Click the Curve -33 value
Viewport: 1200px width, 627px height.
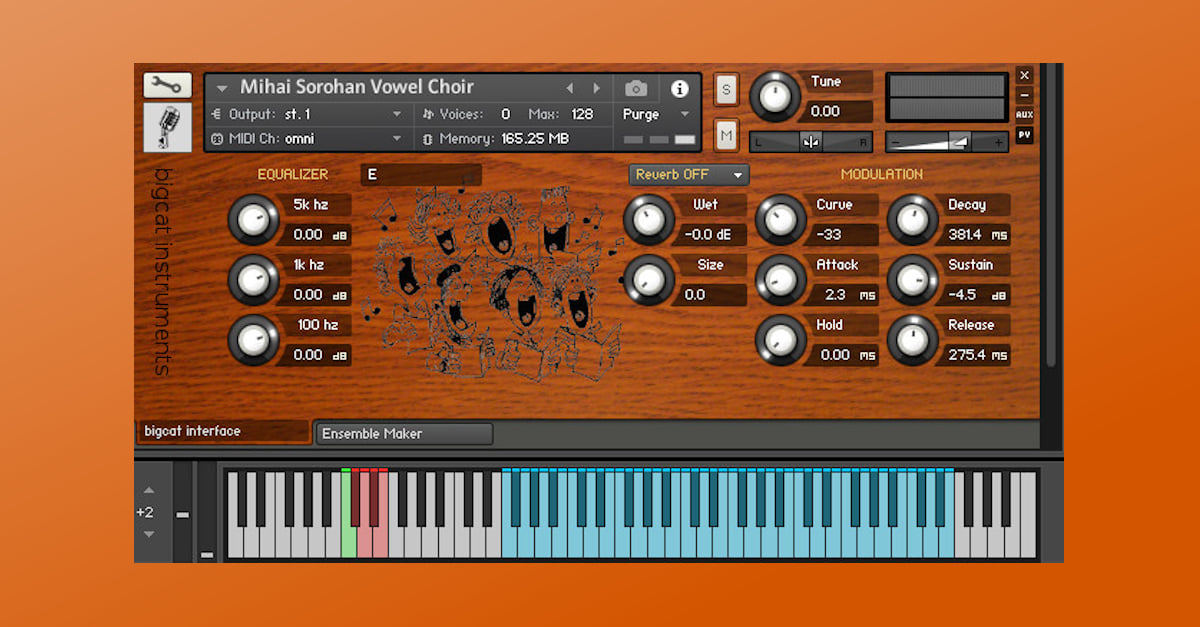click(844, 235)
